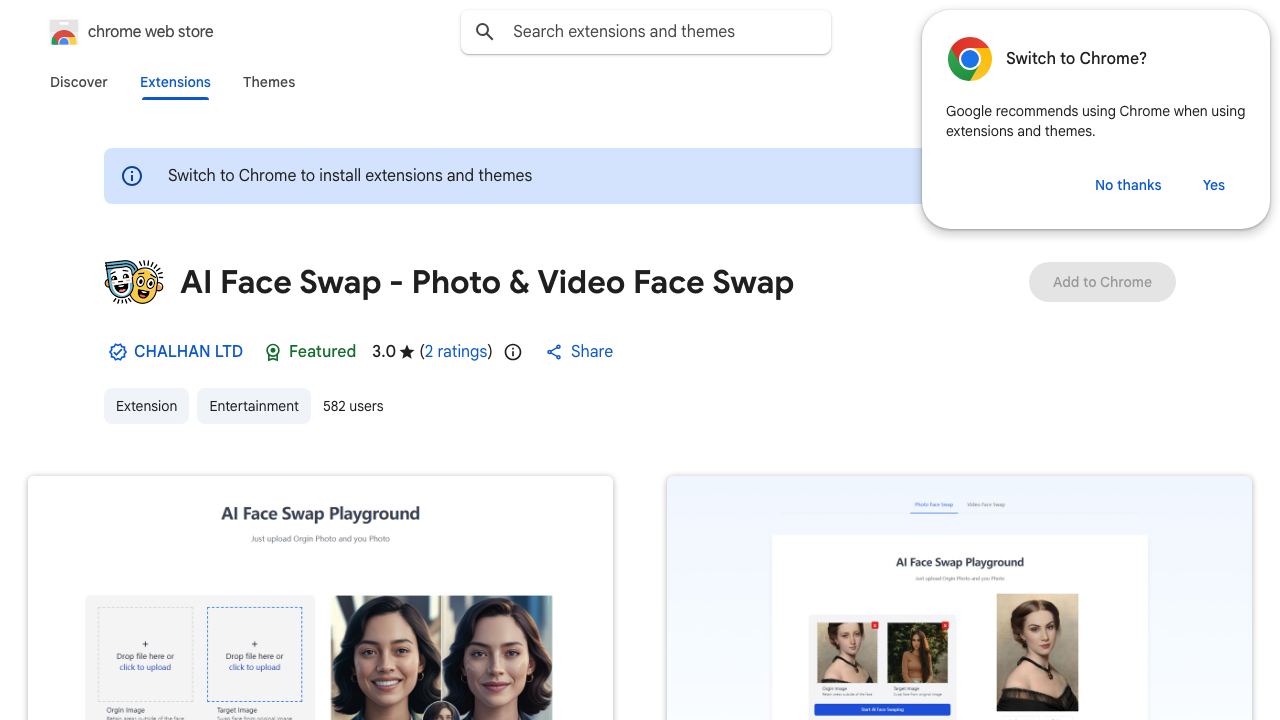Click the rating star icon
This screenshot has height=720, width=1280.
pos(407,352)
